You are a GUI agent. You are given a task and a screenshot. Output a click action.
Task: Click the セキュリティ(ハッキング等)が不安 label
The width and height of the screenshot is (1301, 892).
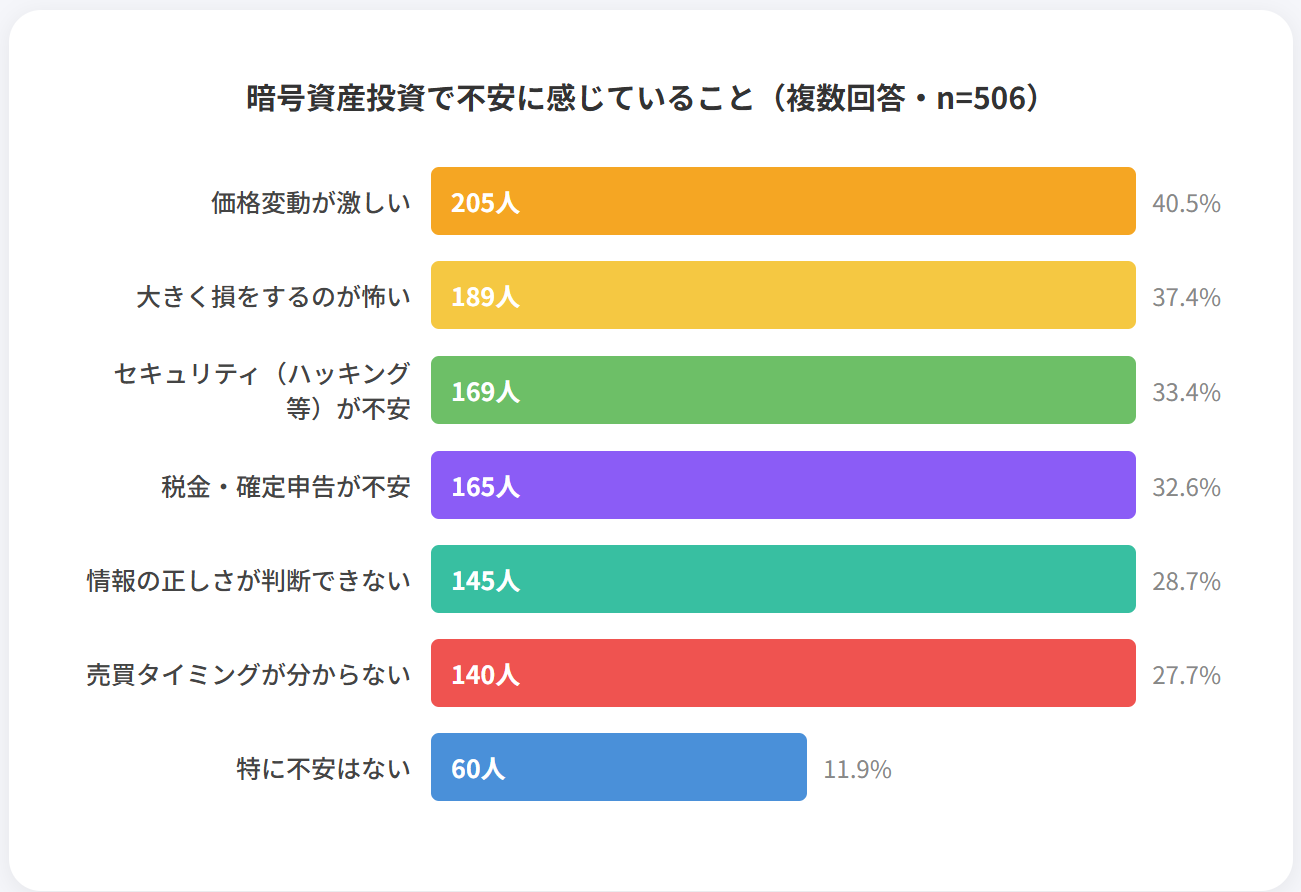(262, 391)
